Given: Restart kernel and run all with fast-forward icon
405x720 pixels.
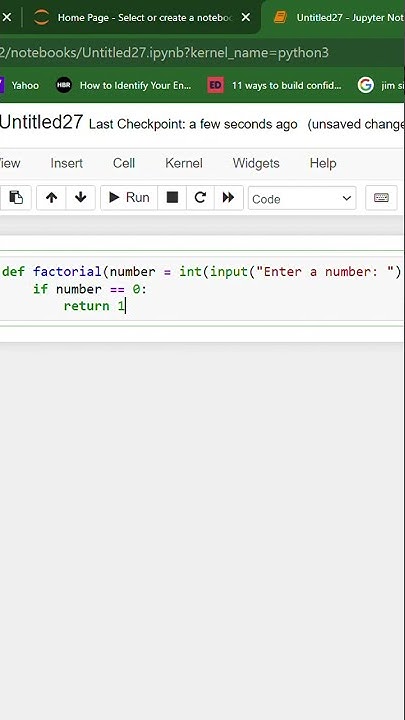Looking at the screenshot, I should click(228, 198).
